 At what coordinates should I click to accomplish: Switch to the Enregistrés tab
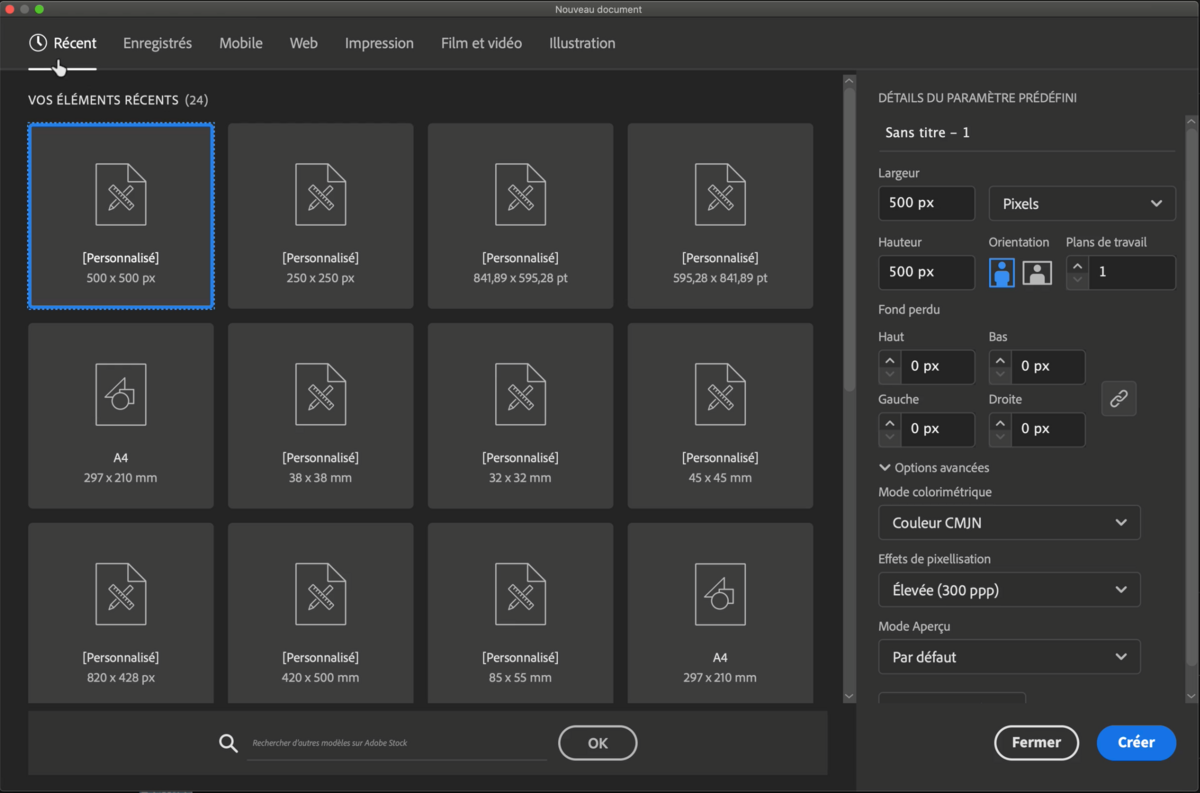[x=157, y=43]
